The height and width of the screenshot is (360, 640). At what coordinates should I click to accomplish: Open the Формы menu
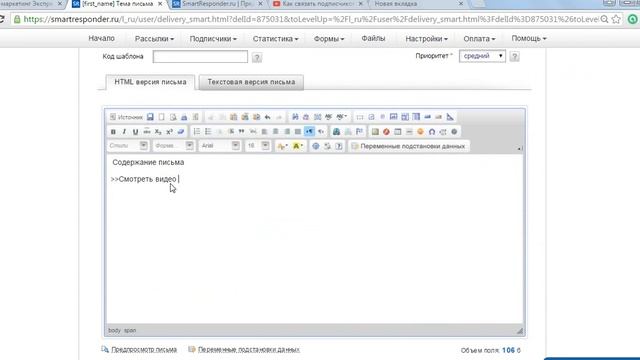pyautogui.click(x=329, y=39)
